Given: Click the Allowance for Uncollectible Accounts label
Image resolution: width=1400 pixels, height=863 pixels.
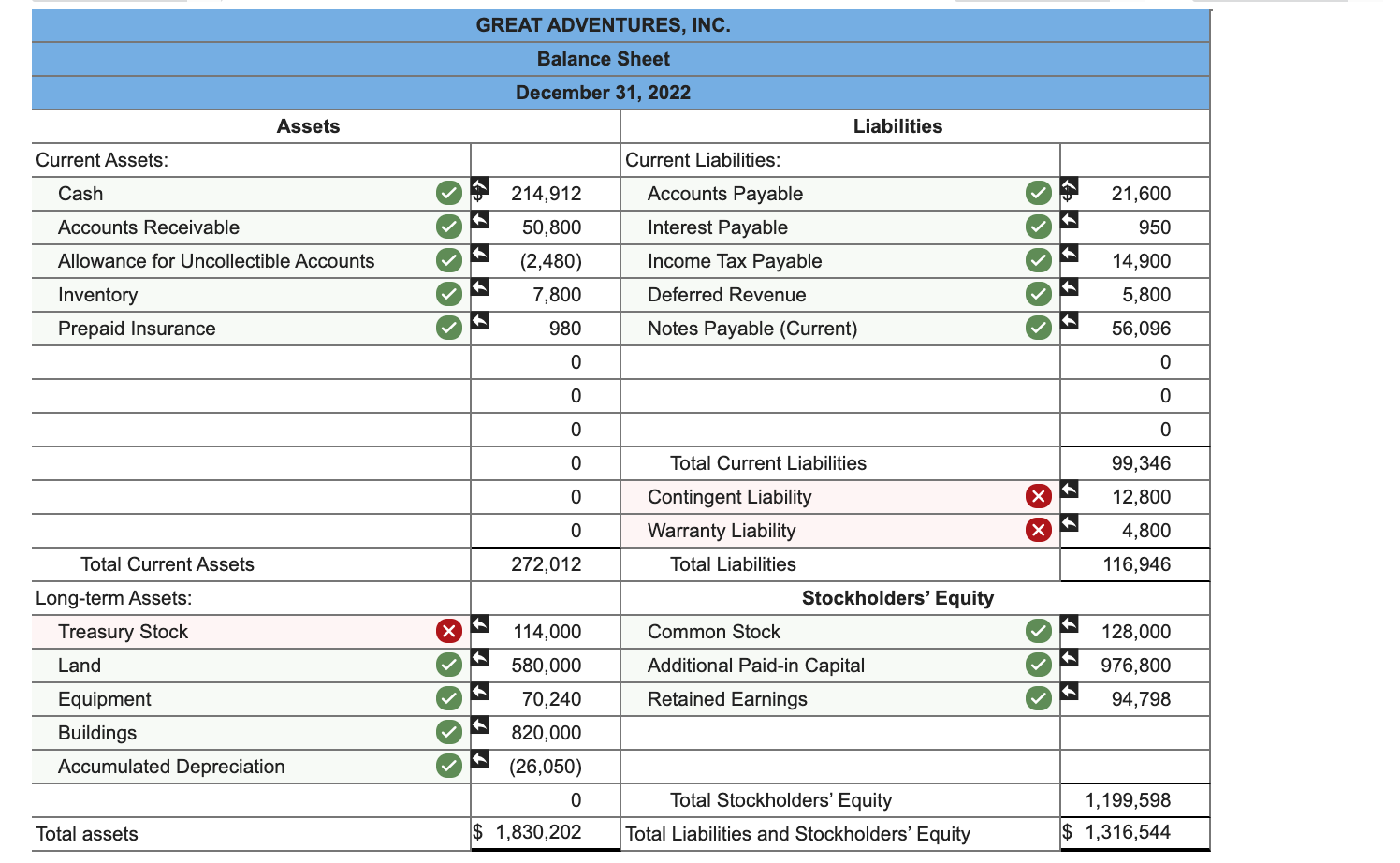Looking at the screenshot, I should click(x=216, y=261).
